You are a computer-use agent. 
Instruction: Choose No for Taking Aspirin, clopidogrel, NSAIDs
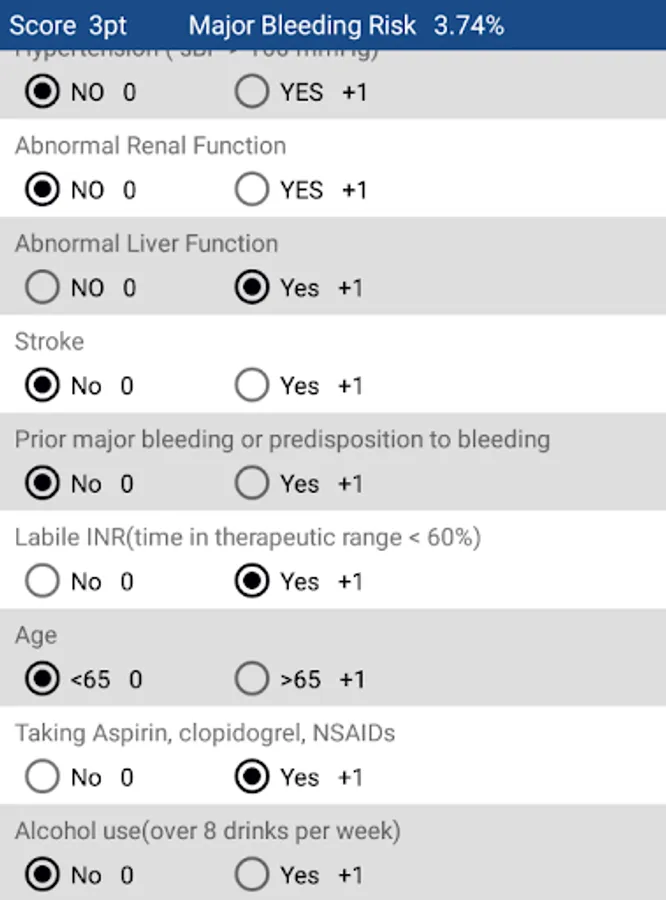(x=42, y=777)
